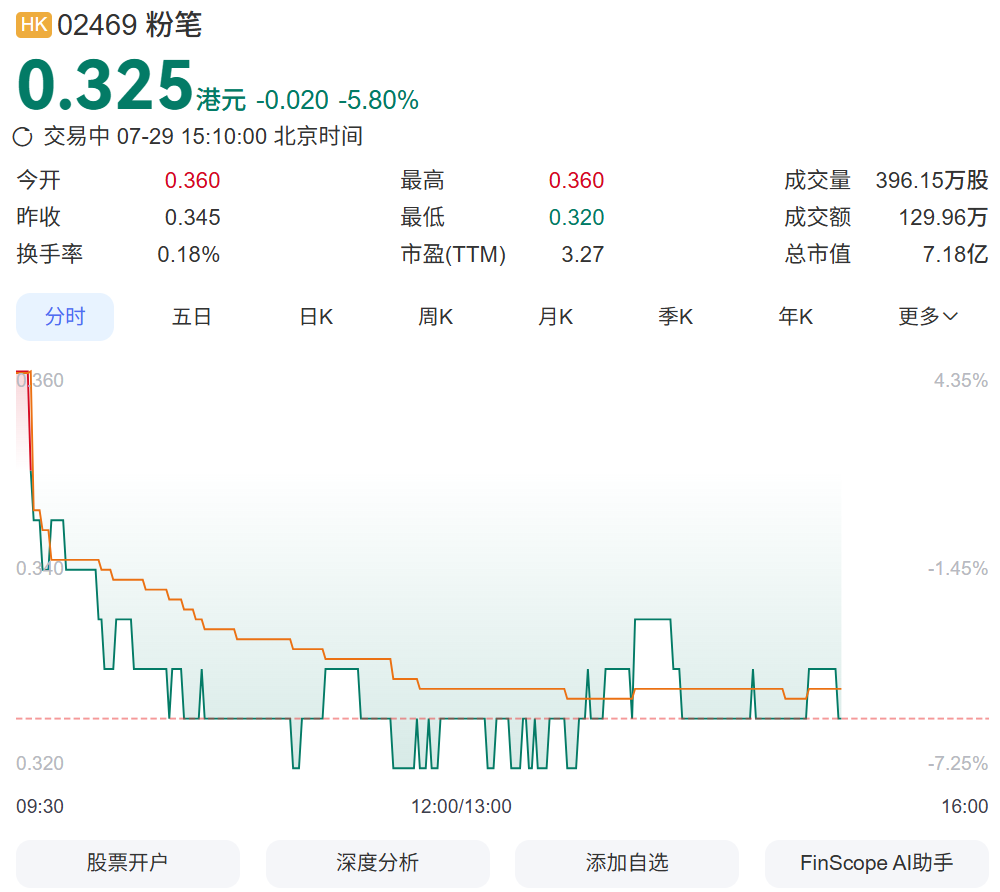Click the 最高 value 0.360
The image size is (1000, 892).
pos(577,180)
